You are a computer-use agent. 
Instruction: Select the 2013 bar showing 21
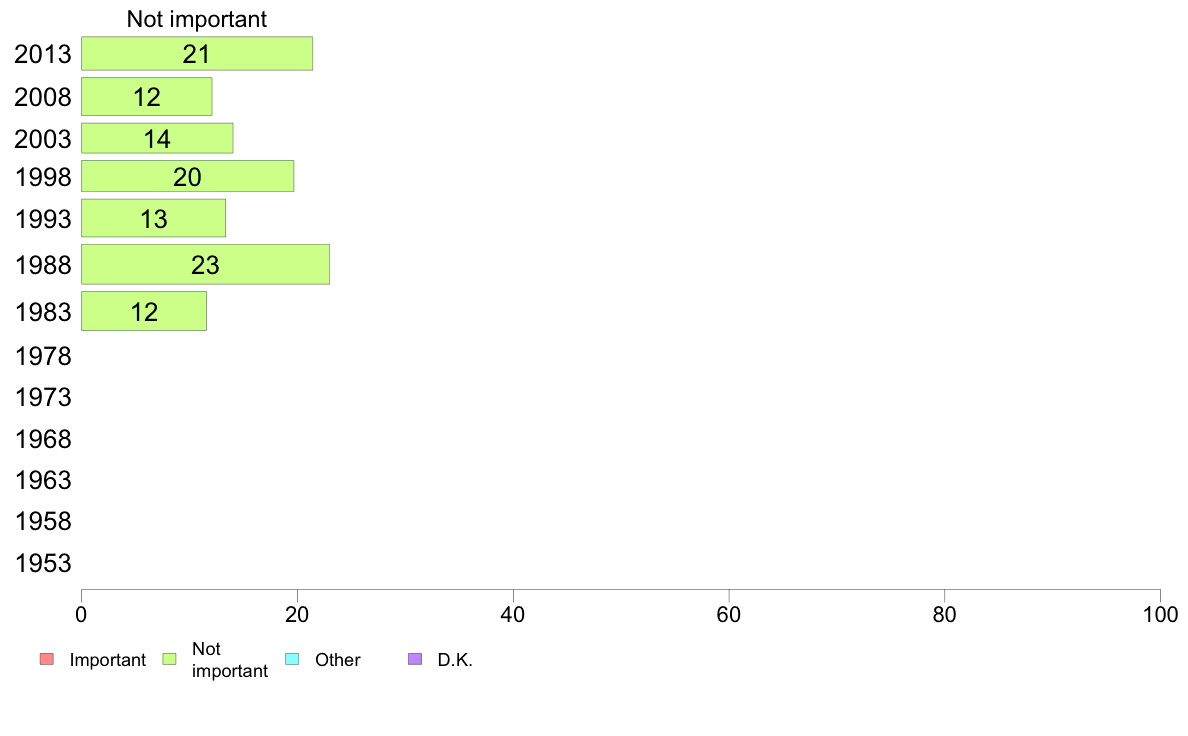[x=197, y=53]
